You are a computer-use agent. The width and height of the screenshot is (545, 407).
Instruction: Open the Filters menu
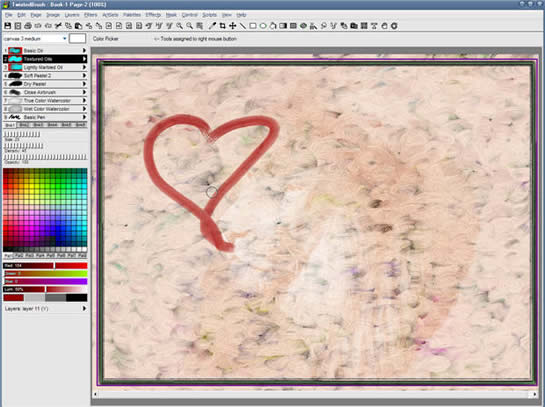[90, 15]
